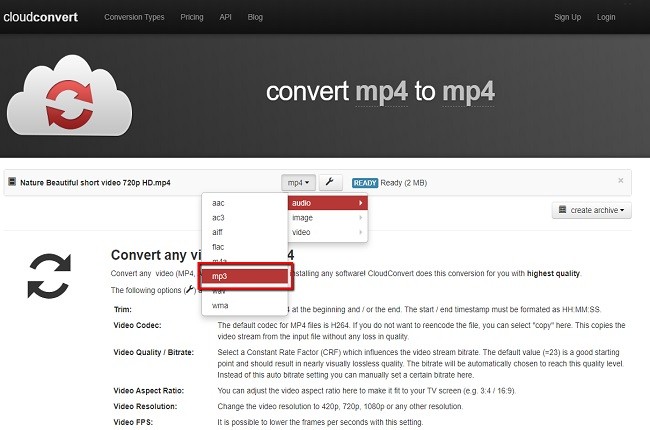Image resolution: width=650 pixels, height=430 pixels.
Task: Click the large refresh arrows icon
Action: pos(49,276)
